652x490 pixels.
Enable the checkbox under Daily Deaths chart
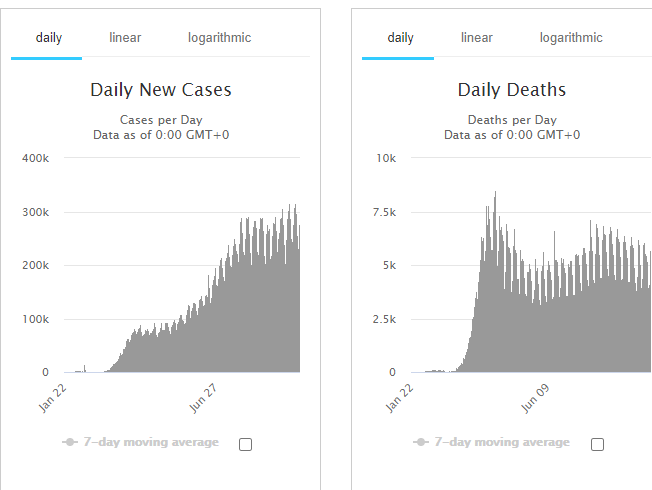[x=598, y=444]
